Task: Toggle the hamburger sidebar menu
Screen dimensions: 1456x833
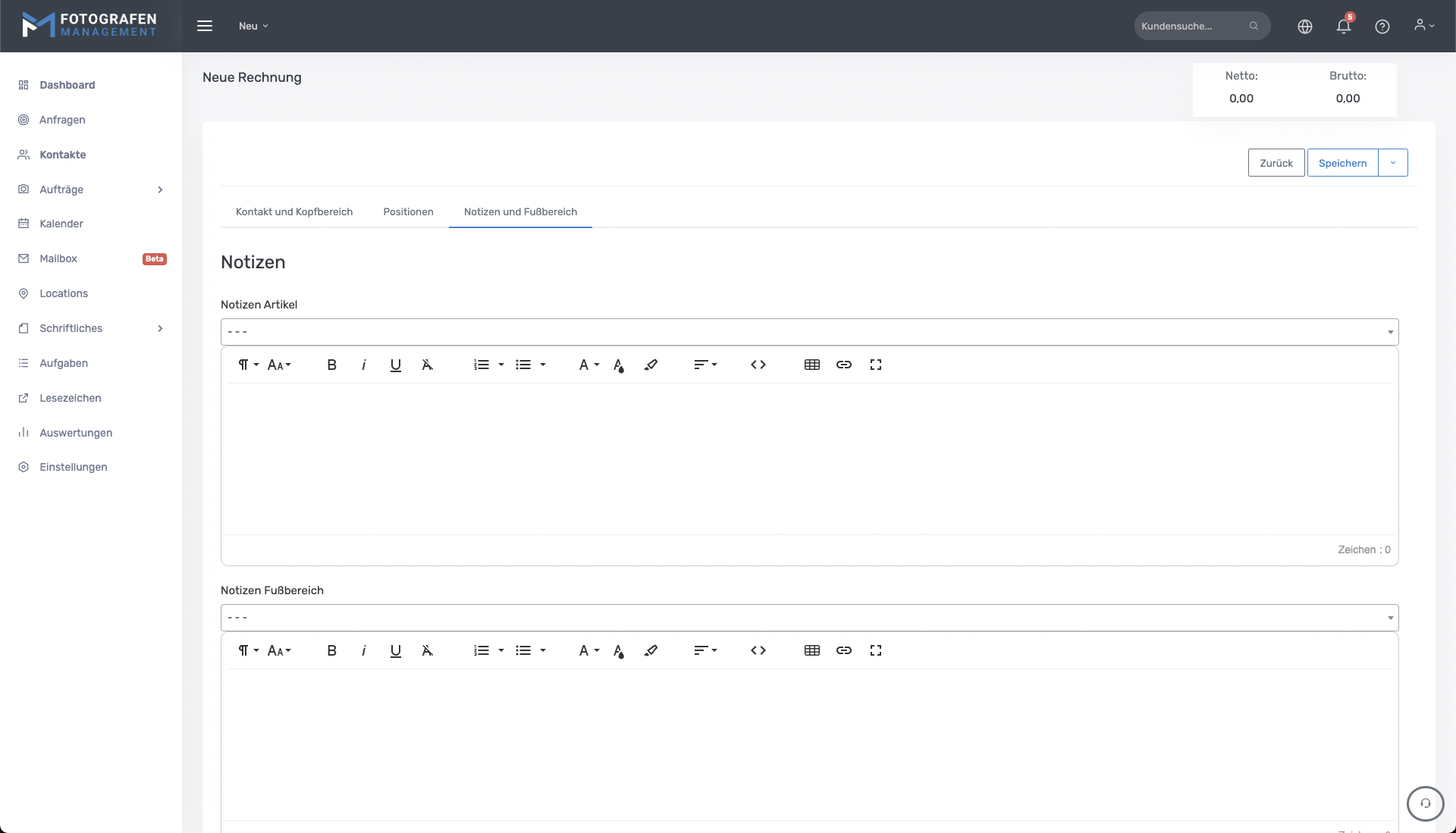Action: coord(205,26)
